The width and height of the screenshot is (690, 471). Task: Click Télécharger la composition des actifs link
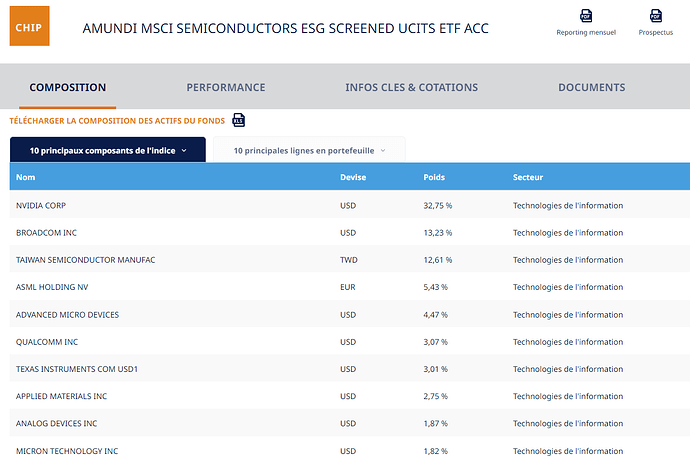(117, 121)
